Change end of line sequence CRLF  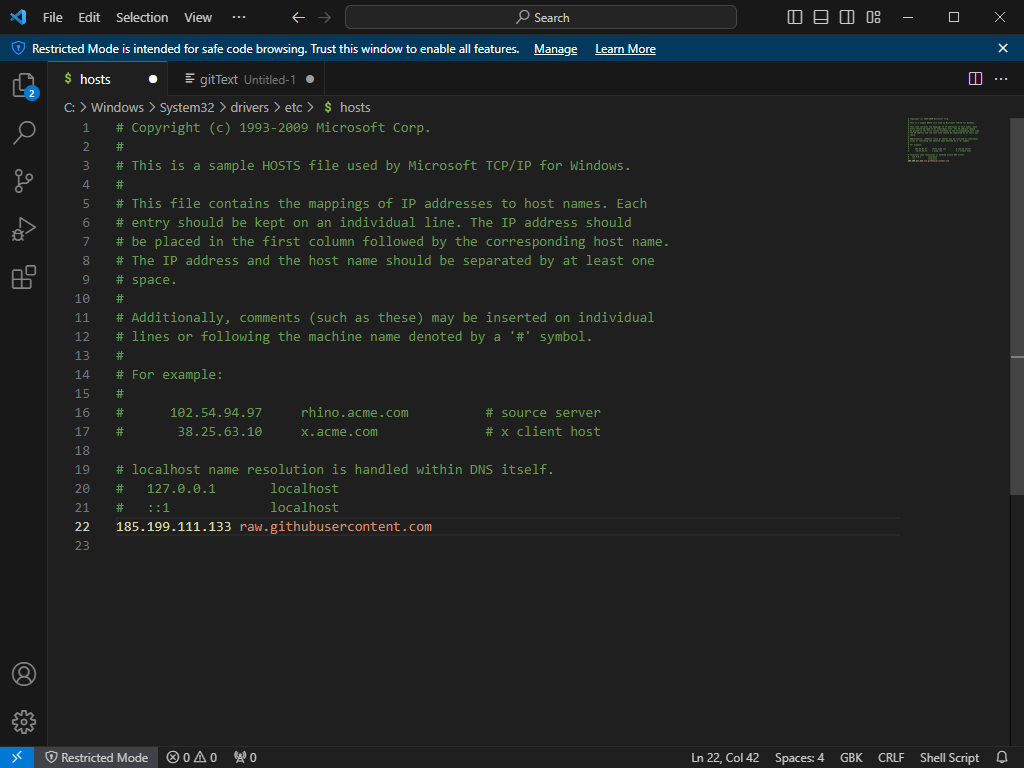coord(891,758)
